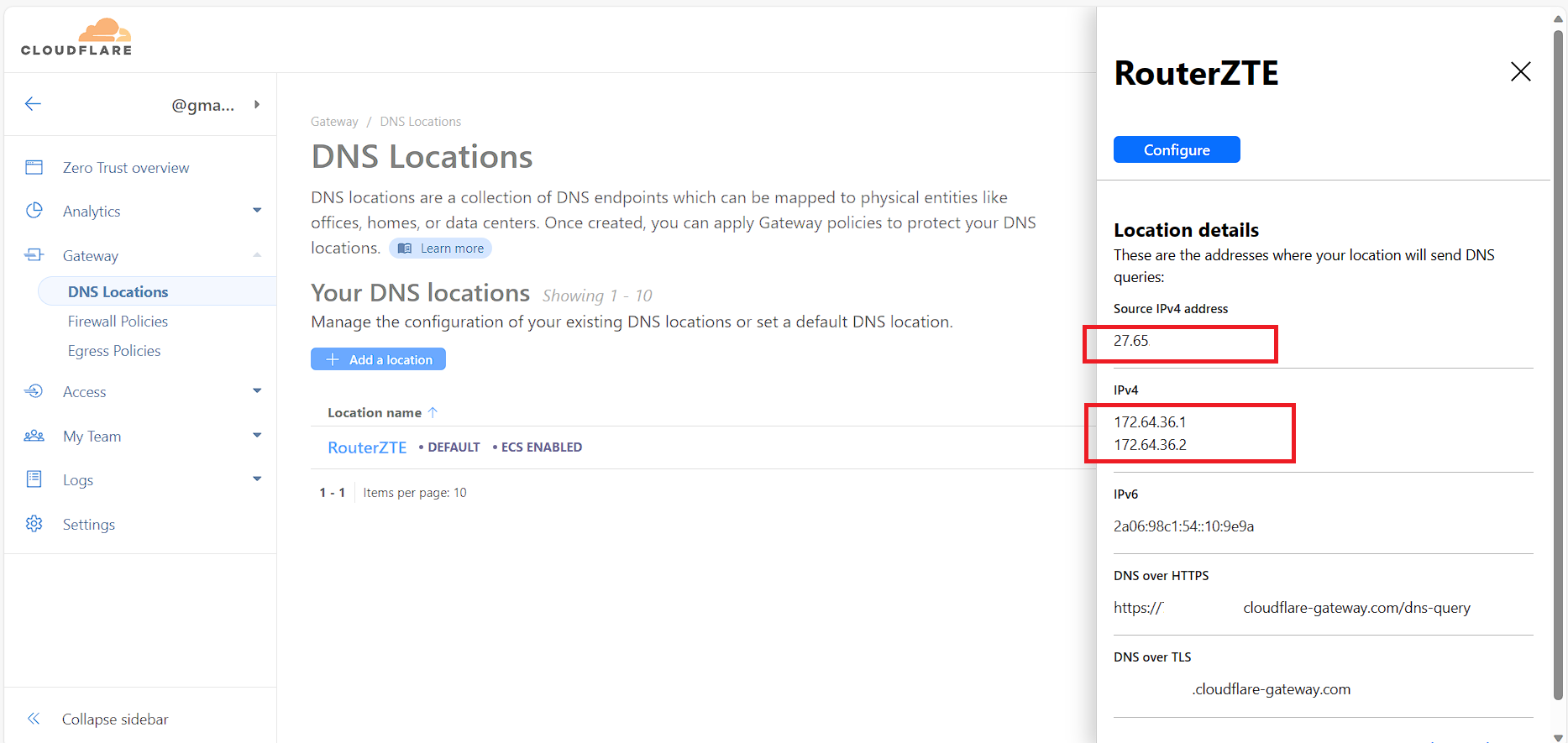Click the 1 - 1 pagination count
Image resolution: width=1568 pixels, height=743 pixels.
click(332, 493)
